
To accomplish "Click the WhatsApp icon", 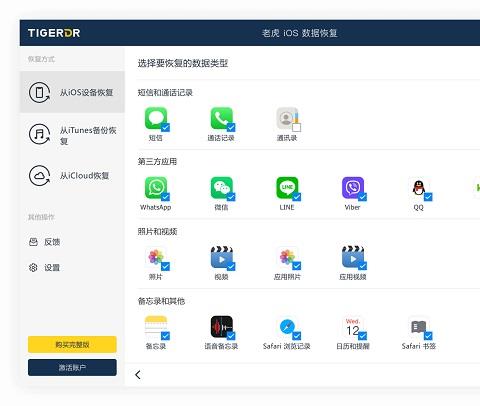I will [156, 188].
